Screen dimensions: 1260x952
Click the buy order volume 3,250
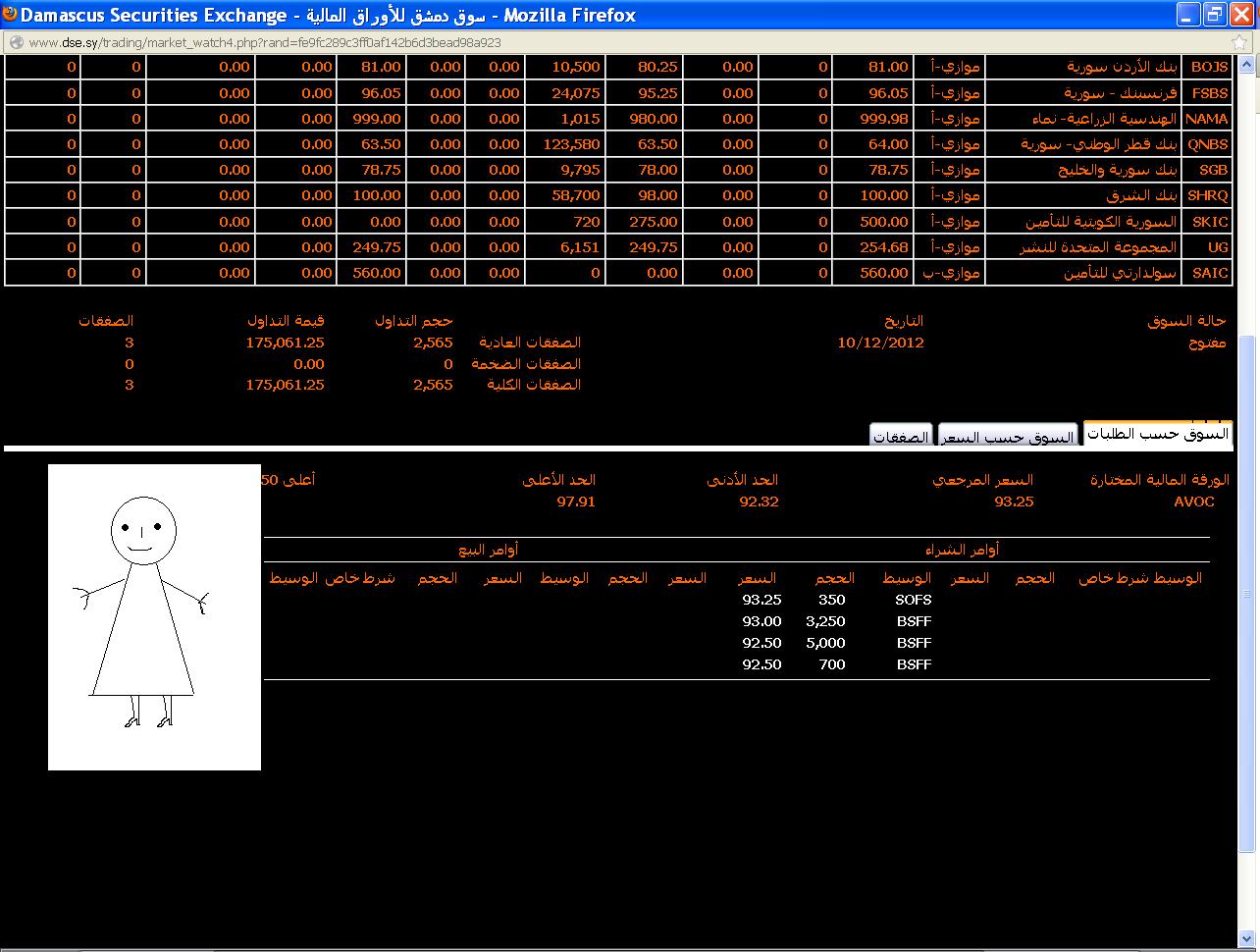825,621
